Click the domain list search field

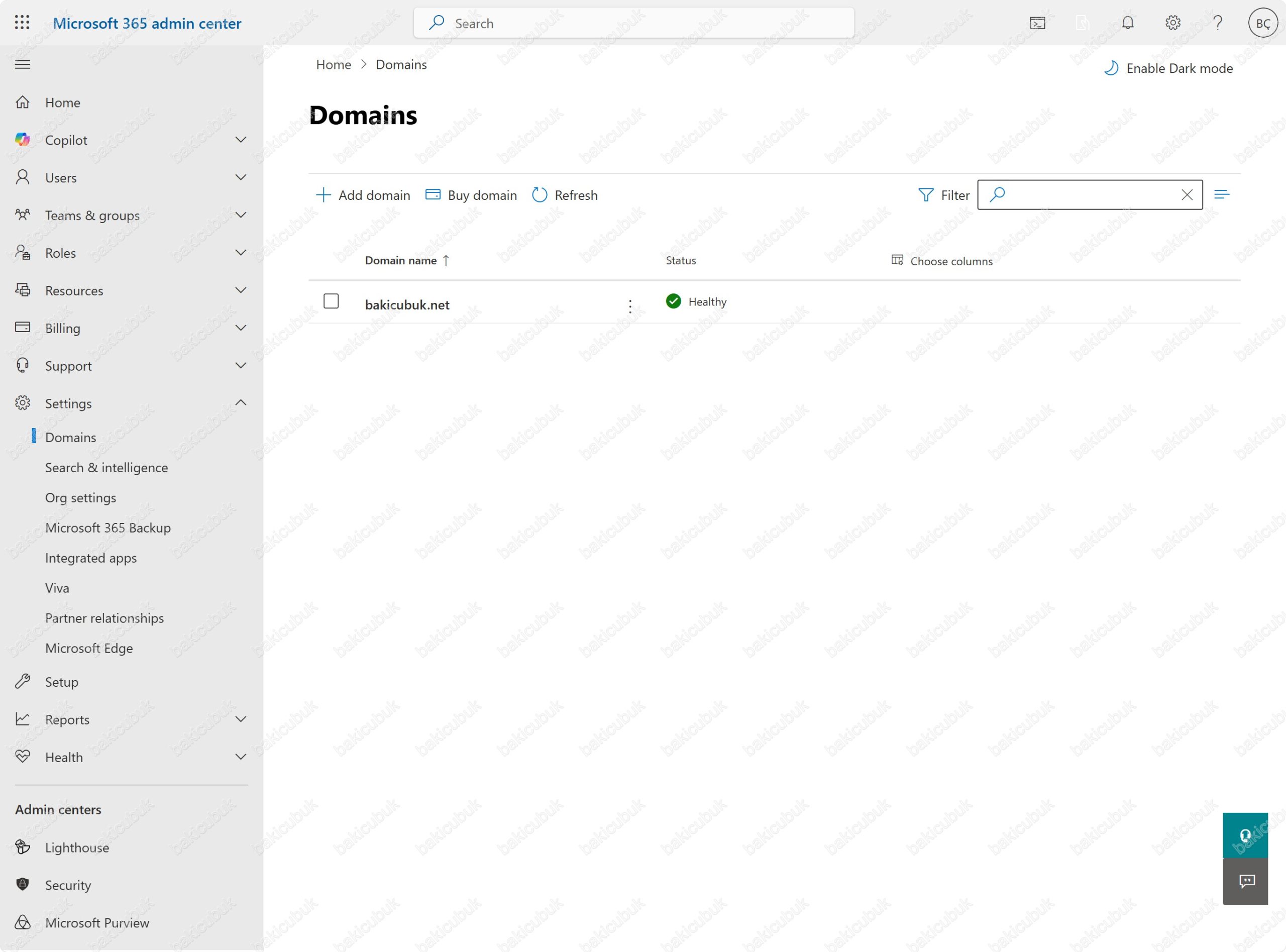(x=1089, y=195)
